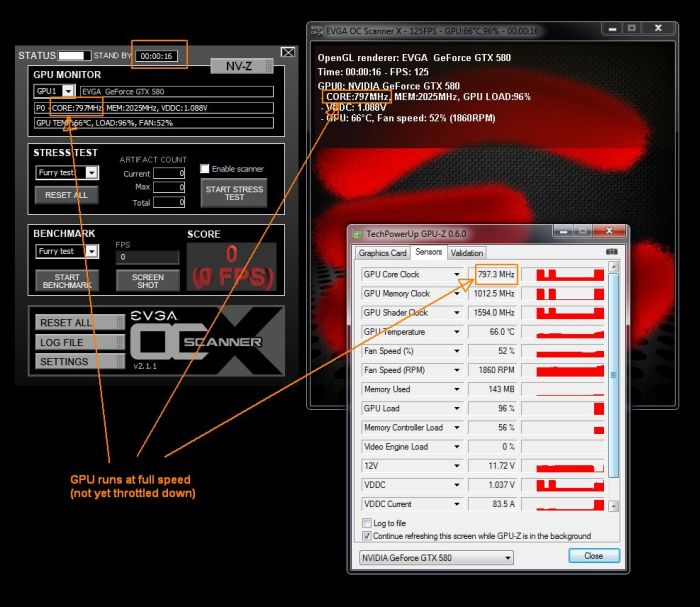Switch to Graphics Card tab
This screenshot has width=700, height=607.
(382, 253)
